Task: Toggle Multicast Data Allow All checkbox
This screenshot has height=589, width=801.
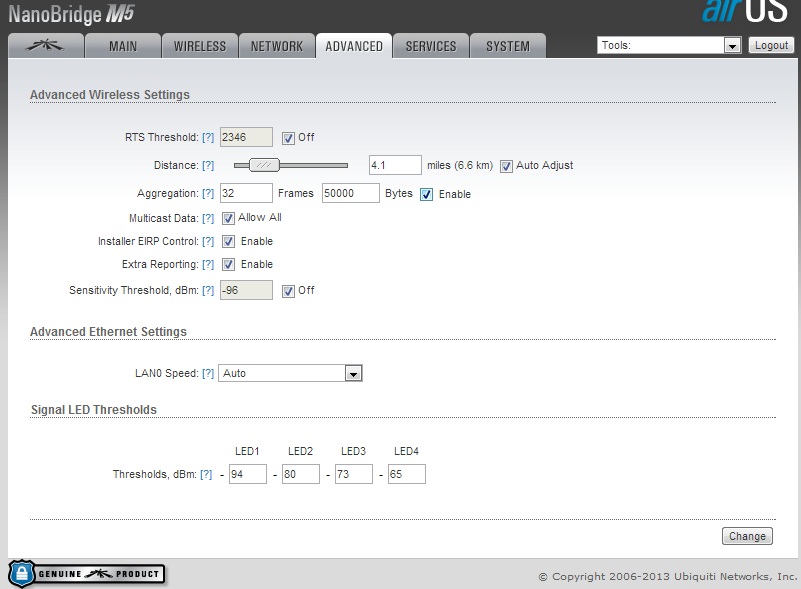Action: (x=228, y=218)
